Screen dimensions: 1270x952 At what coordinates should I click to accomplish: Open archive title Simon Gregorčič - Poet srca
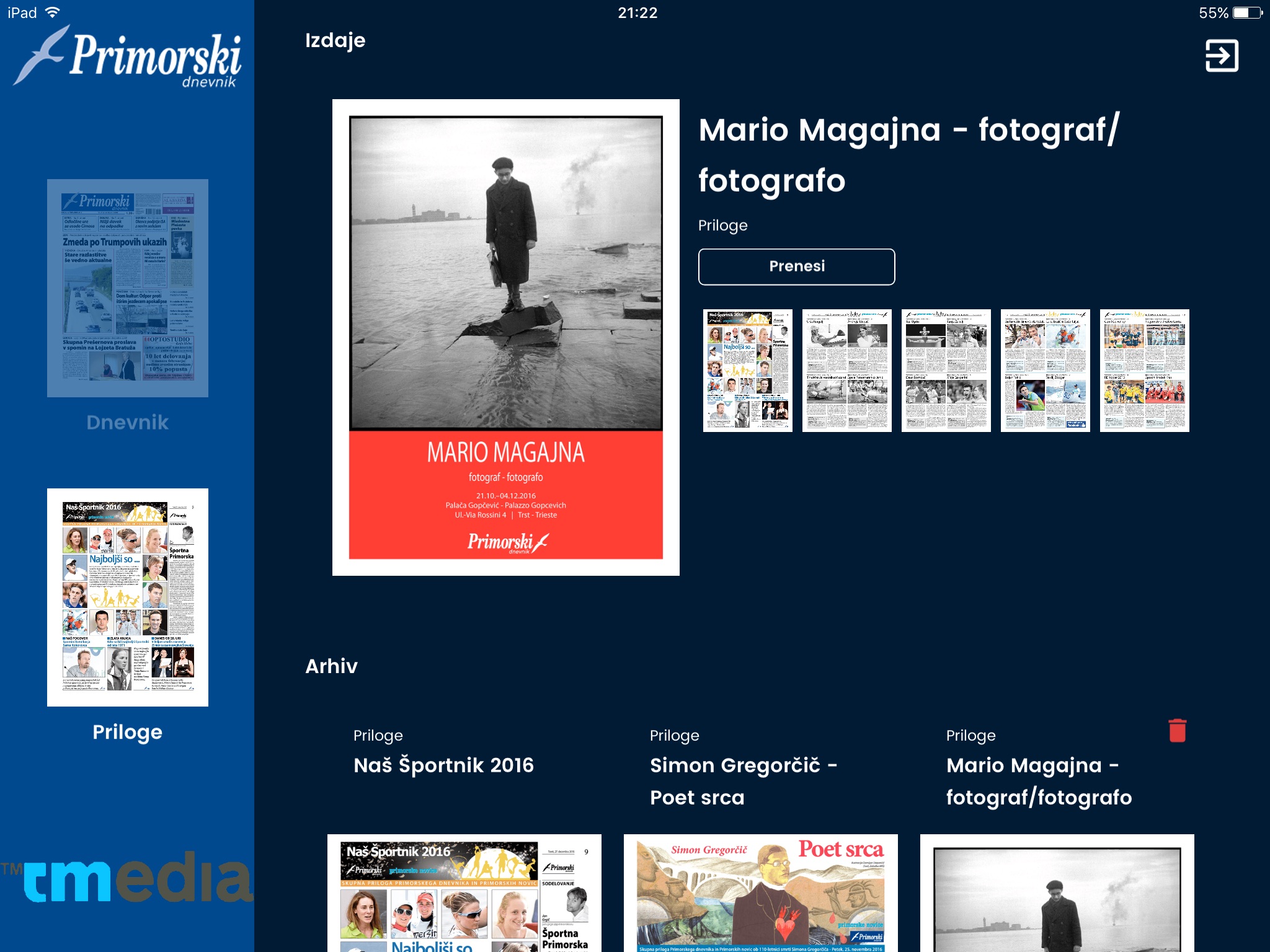[x=744, y=781]
